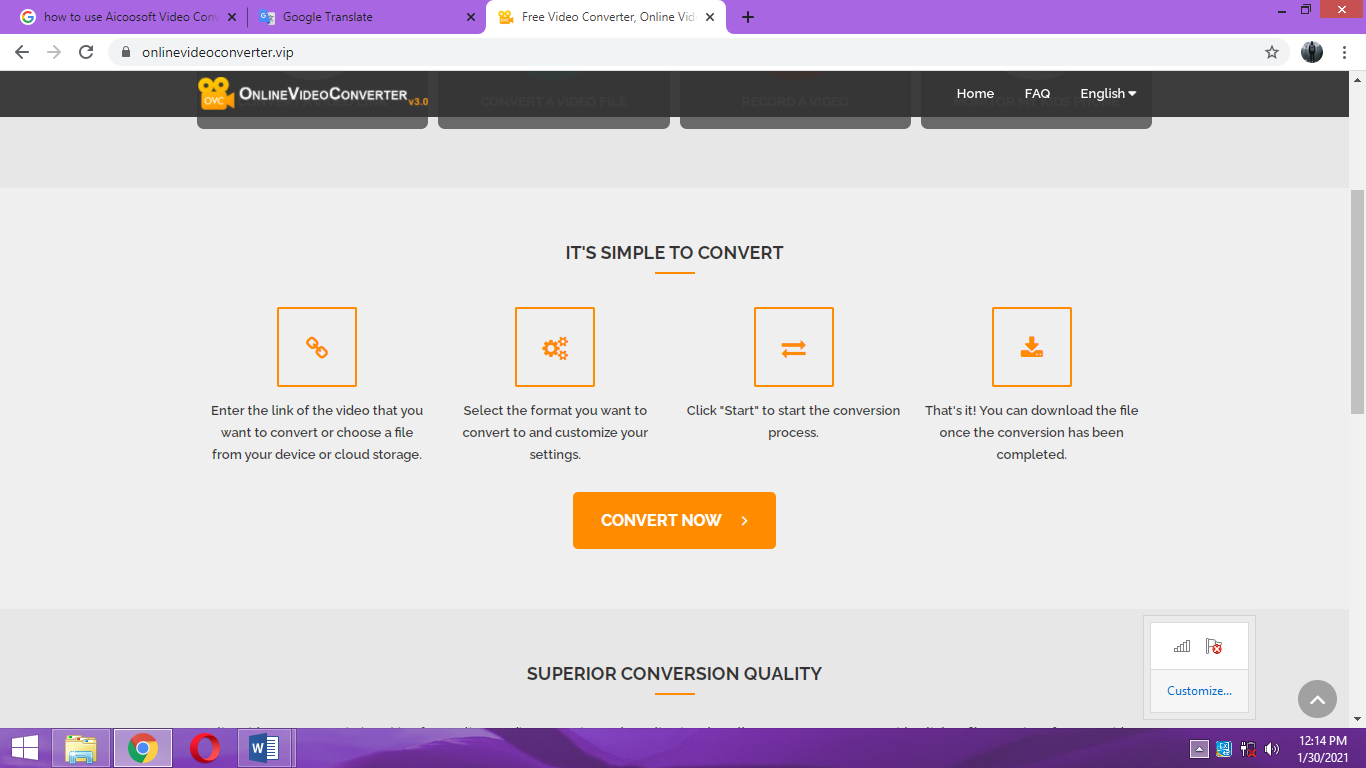The image size is (1366, 768).
Task: Open File Explorer from taskbar
Action: click(81, 748)
